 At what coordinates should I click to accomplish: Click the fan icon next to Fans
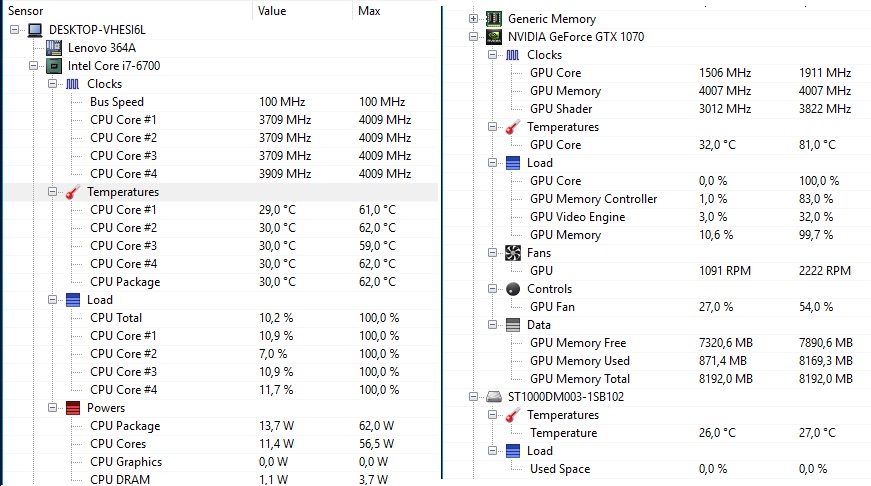click(x=513, y=253)
